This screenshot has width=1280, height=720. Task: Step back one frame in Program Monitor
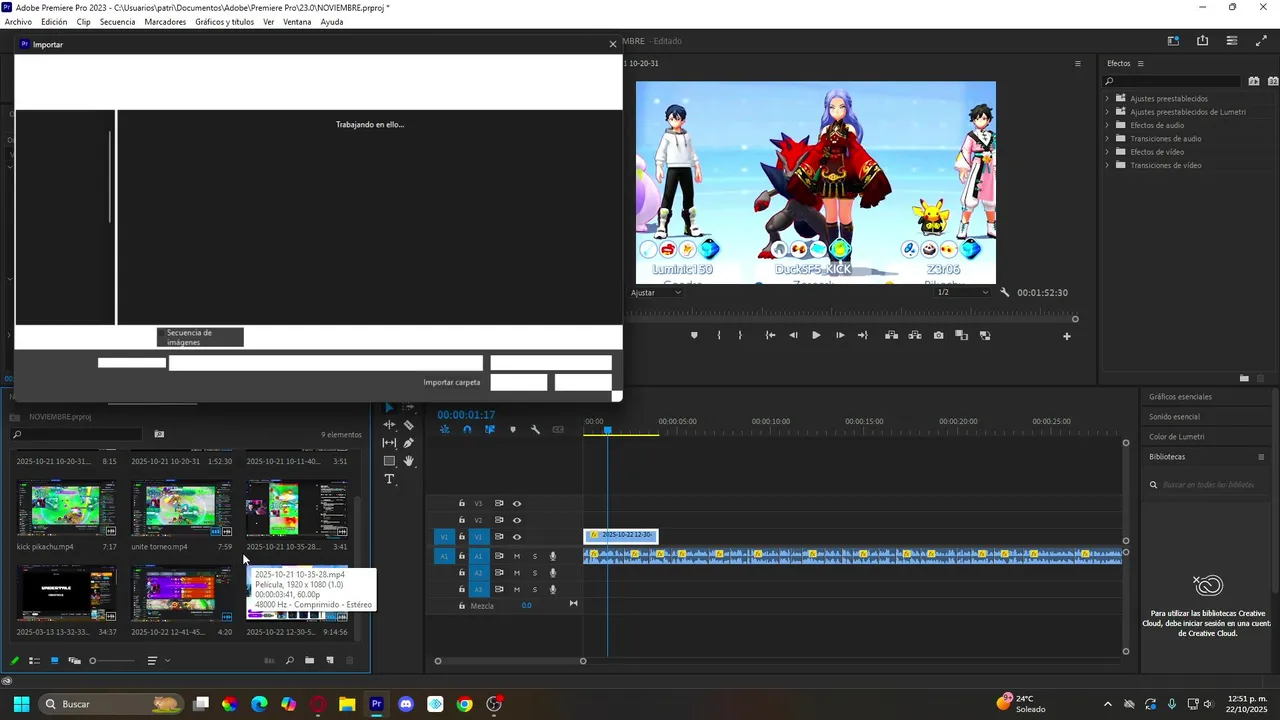(793, 336)
